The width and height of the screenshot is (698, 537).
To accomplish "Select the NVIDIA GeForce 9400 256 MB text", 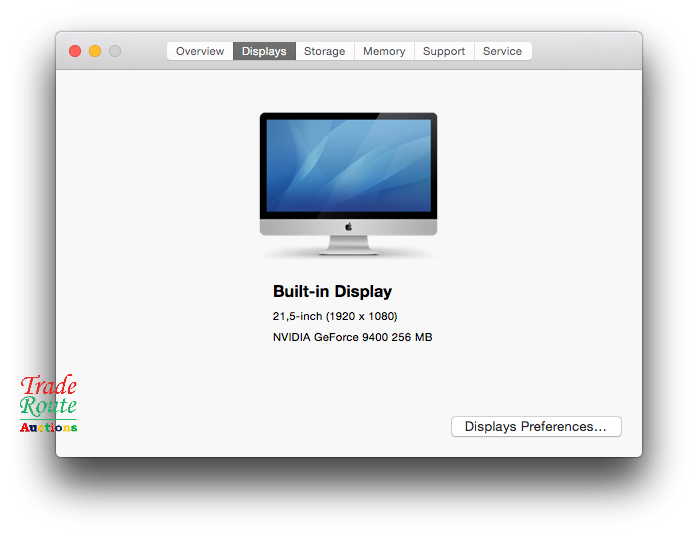I will pyautogui.click(x=353, y=337).
